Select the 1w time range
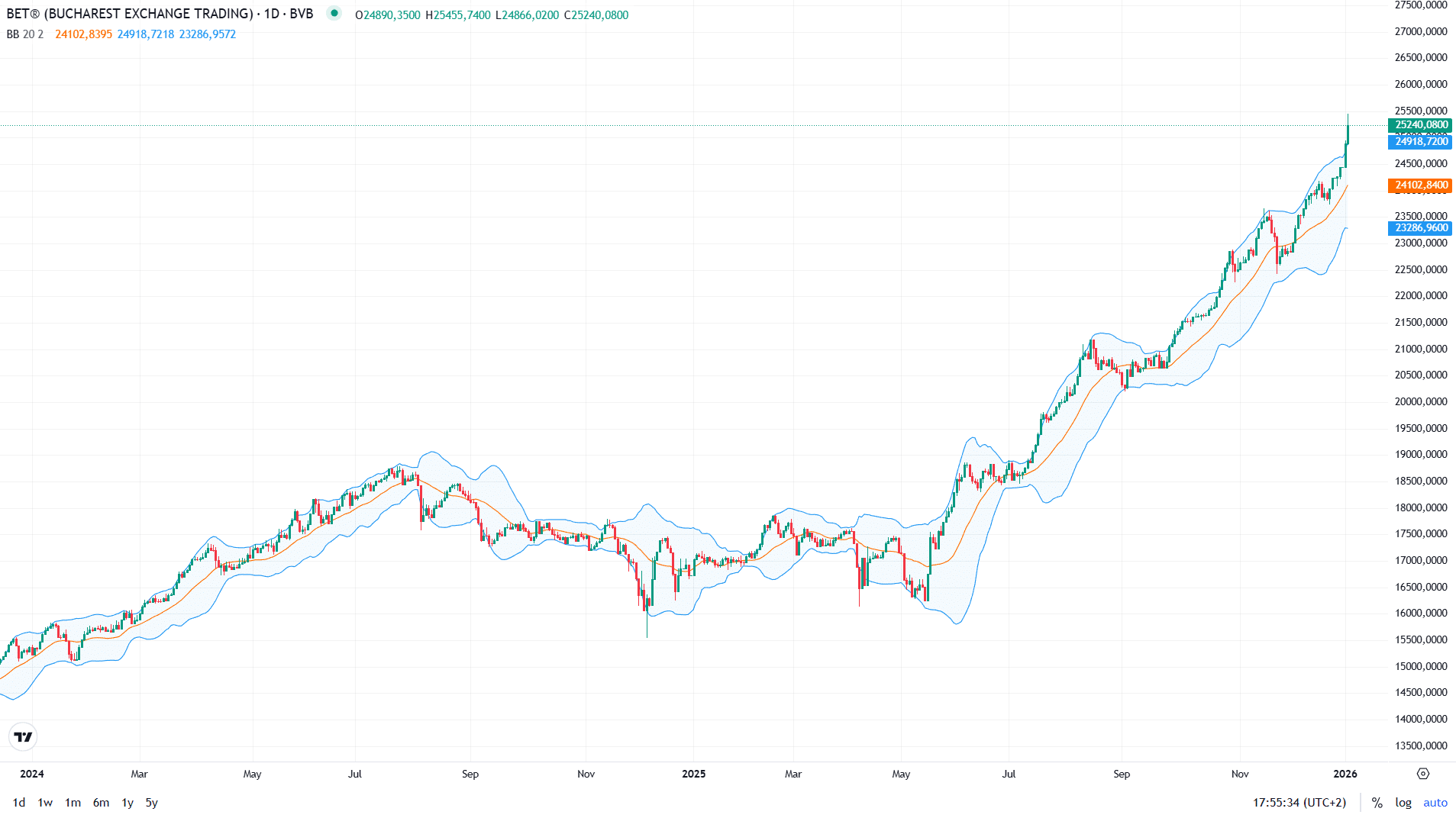Screen dimensions: 1456x818 (x=45, y=803)
